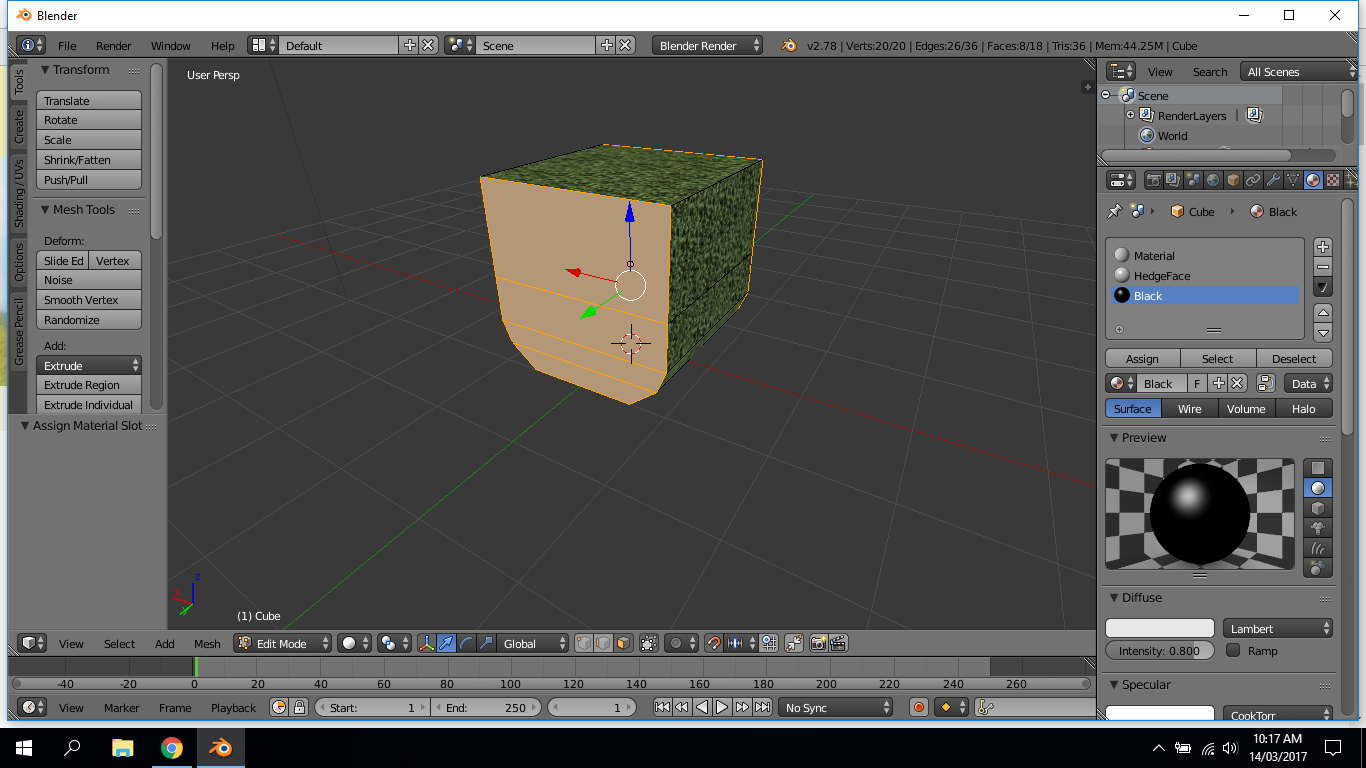
Task: Open the Object properties tab cube icon
Action: point(1233,180)
